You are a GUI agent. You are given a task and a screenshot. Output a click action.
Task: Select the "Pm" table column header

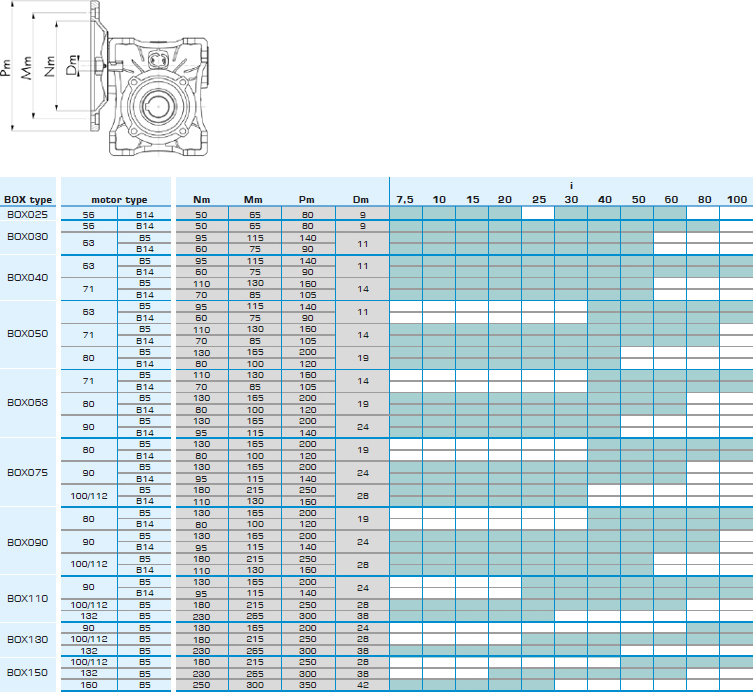click(307, 200)
